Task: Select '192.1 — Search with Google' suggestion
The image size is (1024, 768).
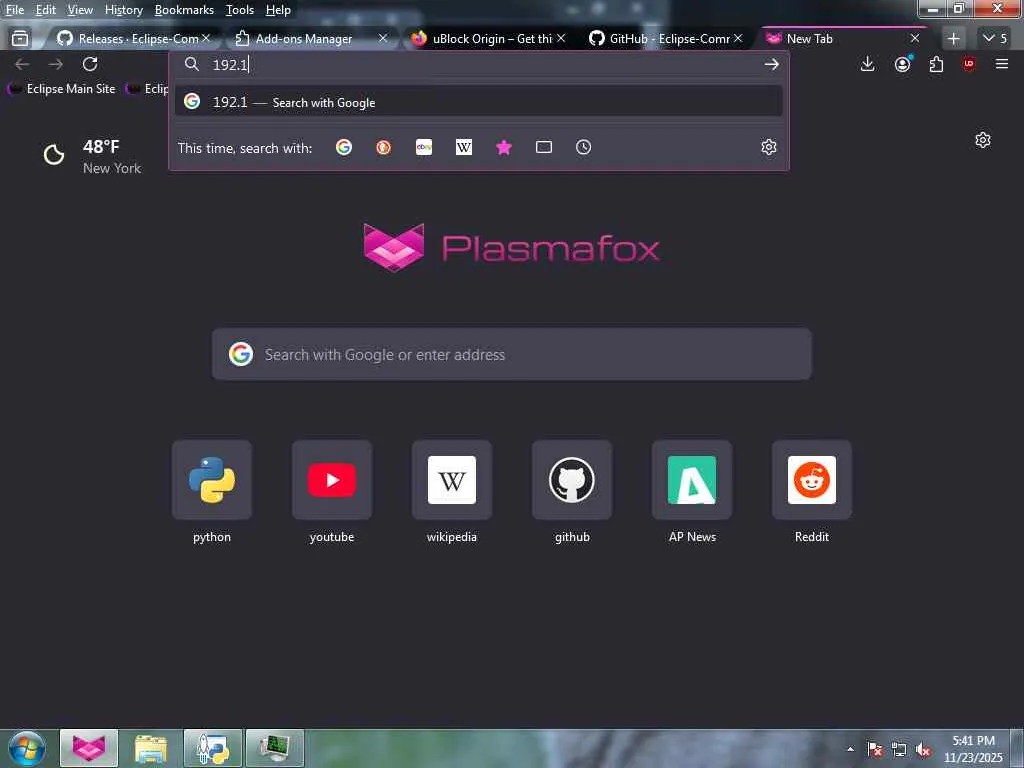Action: coord(479,102)
